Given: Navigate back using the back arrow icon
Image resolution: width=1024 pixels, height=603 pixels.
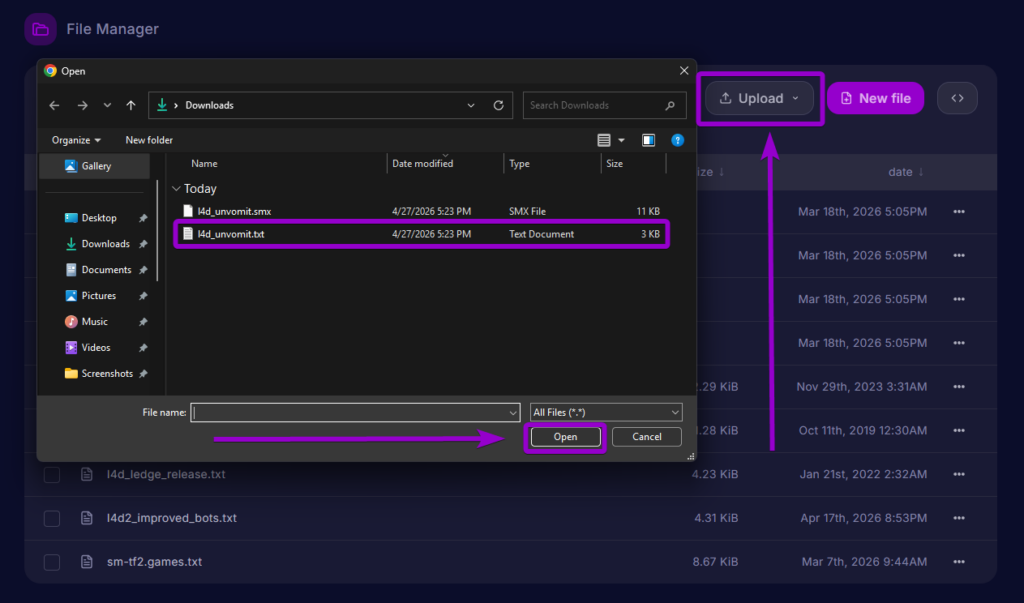Looking at the screenshot, I should [54, 105].
